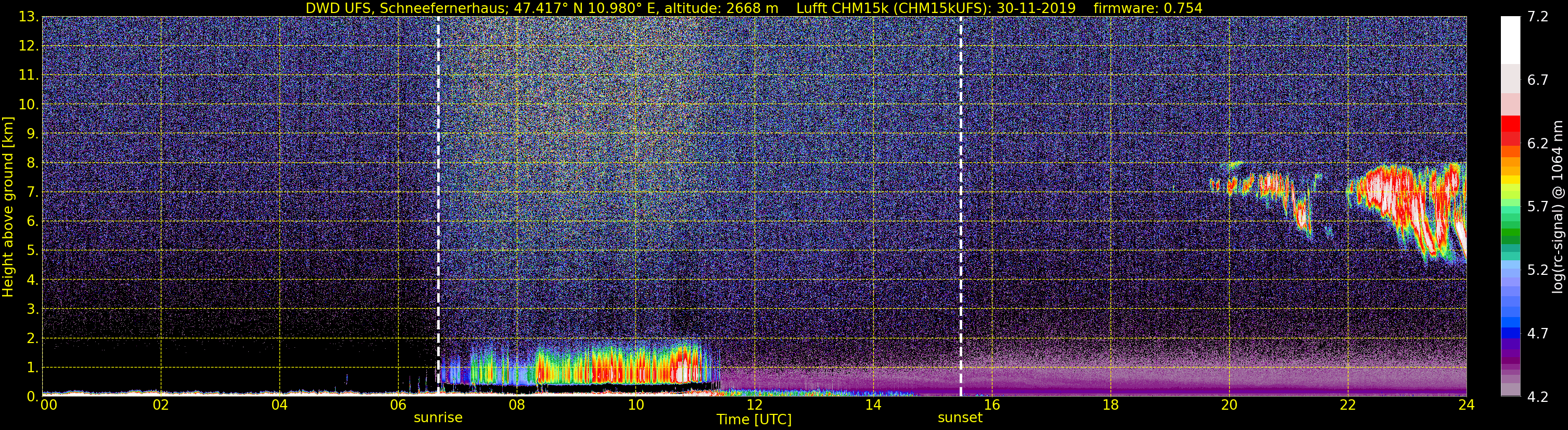Click the x-axis tick label '18'
Viewport: 1568px width, 430px height.
[x=1110, y=405]
